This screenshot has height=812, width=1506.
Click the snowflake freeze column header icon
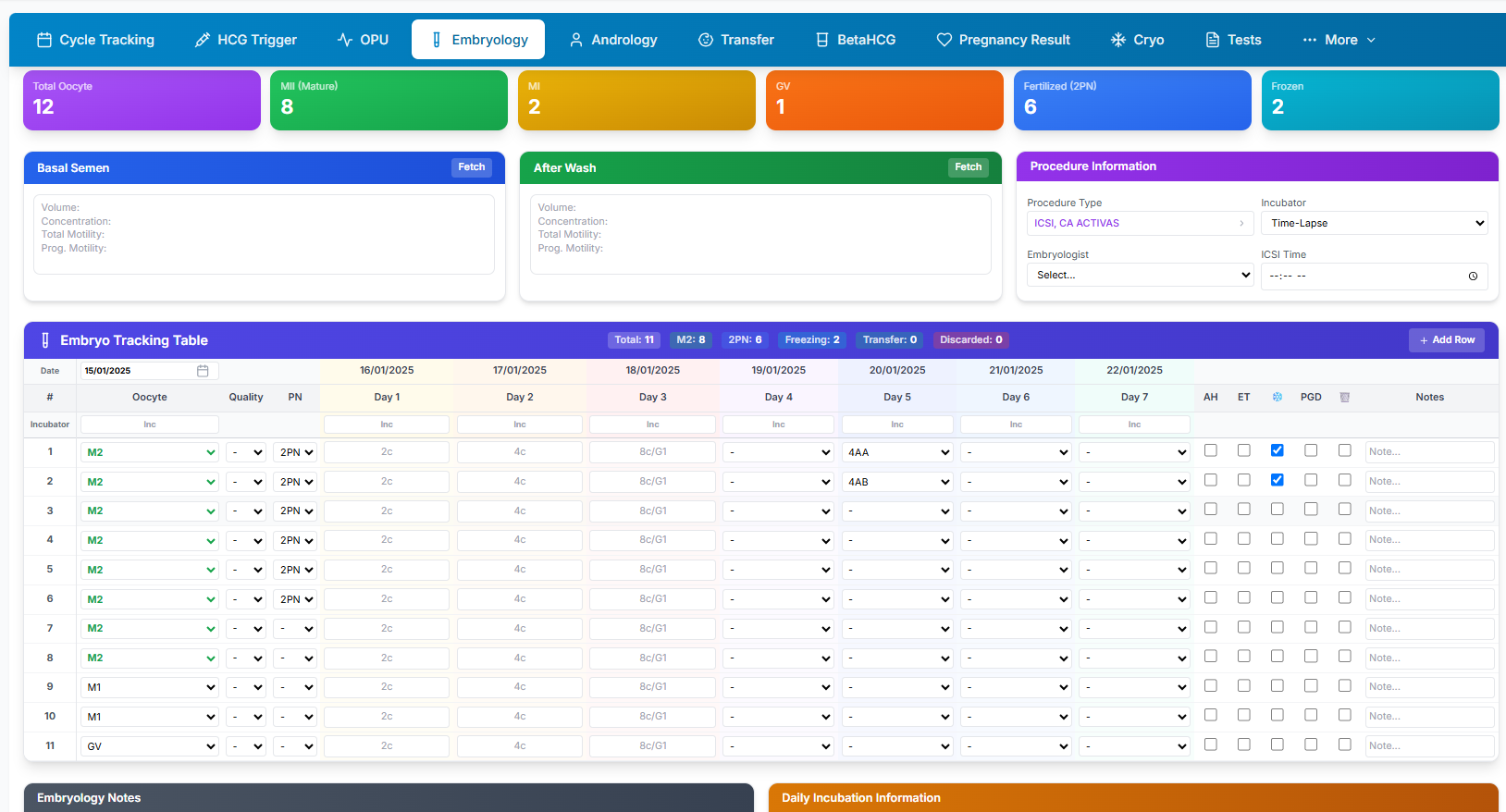1278,397
